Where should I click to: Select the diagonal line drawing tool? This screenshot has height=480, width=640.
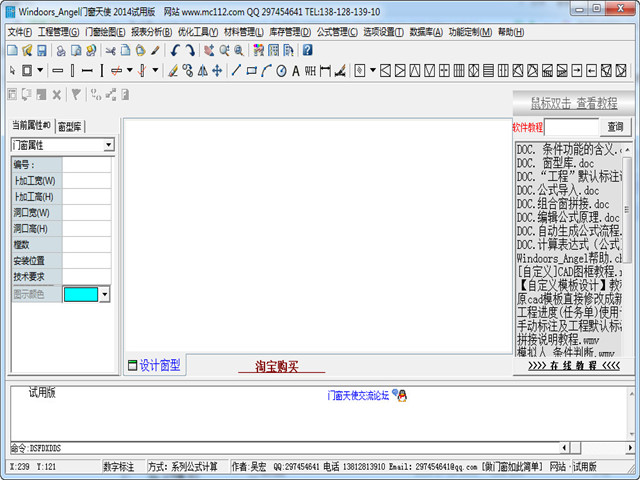tap(236, 71)
